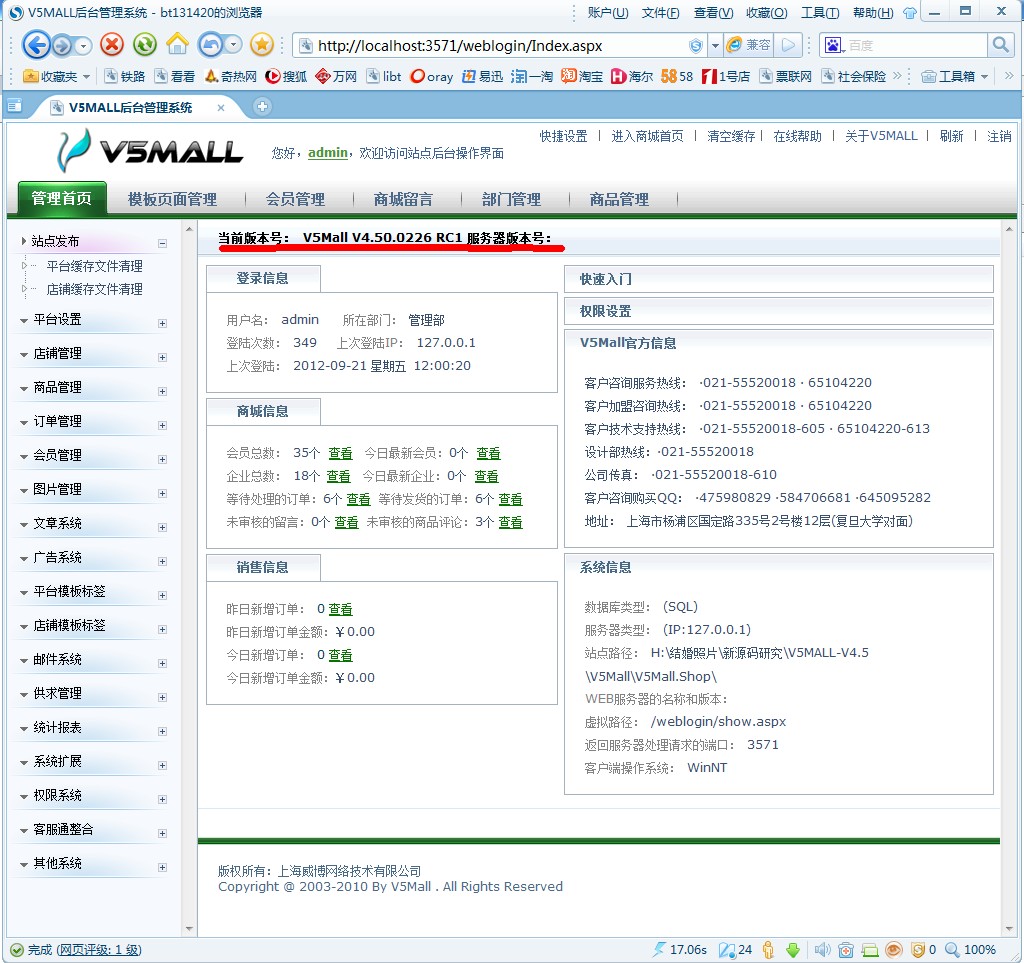Viewport: 1024px width, 963px height.
Task: Click the green refresh page button
Action: point(144,44)
